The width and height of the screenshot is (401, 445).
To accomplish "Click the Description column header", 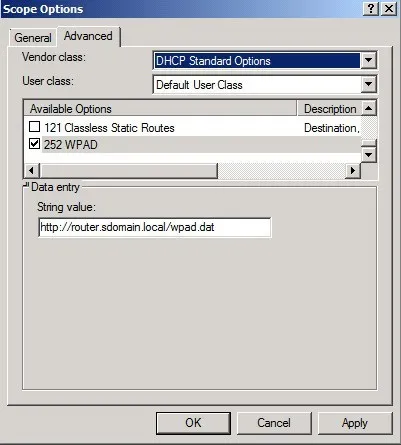I will (x=329, y=109).
